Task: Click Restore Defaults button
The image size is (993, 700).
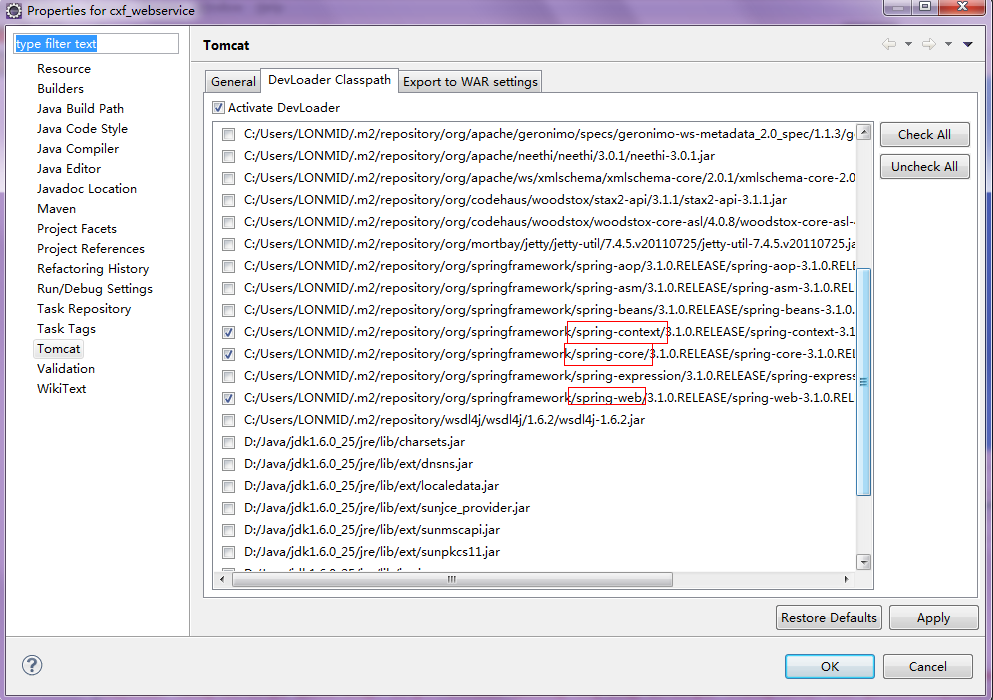Action: 828,618
